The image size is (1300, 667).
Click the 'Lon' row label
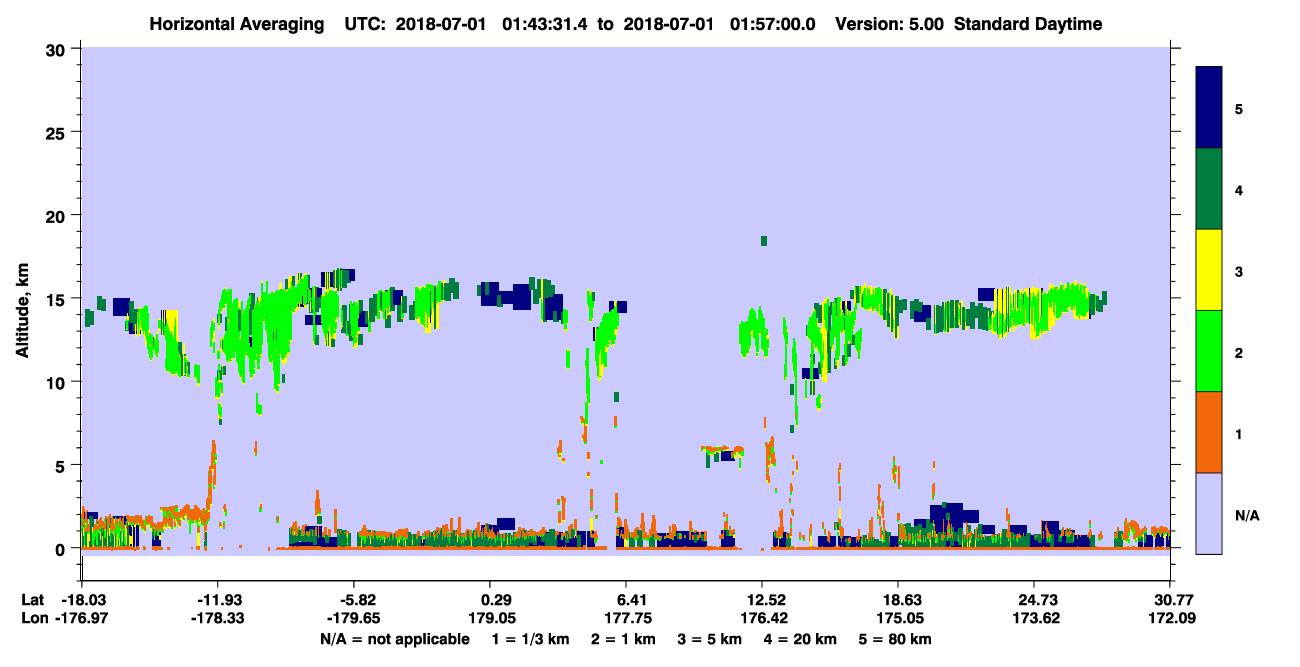(x=33, y=618)
